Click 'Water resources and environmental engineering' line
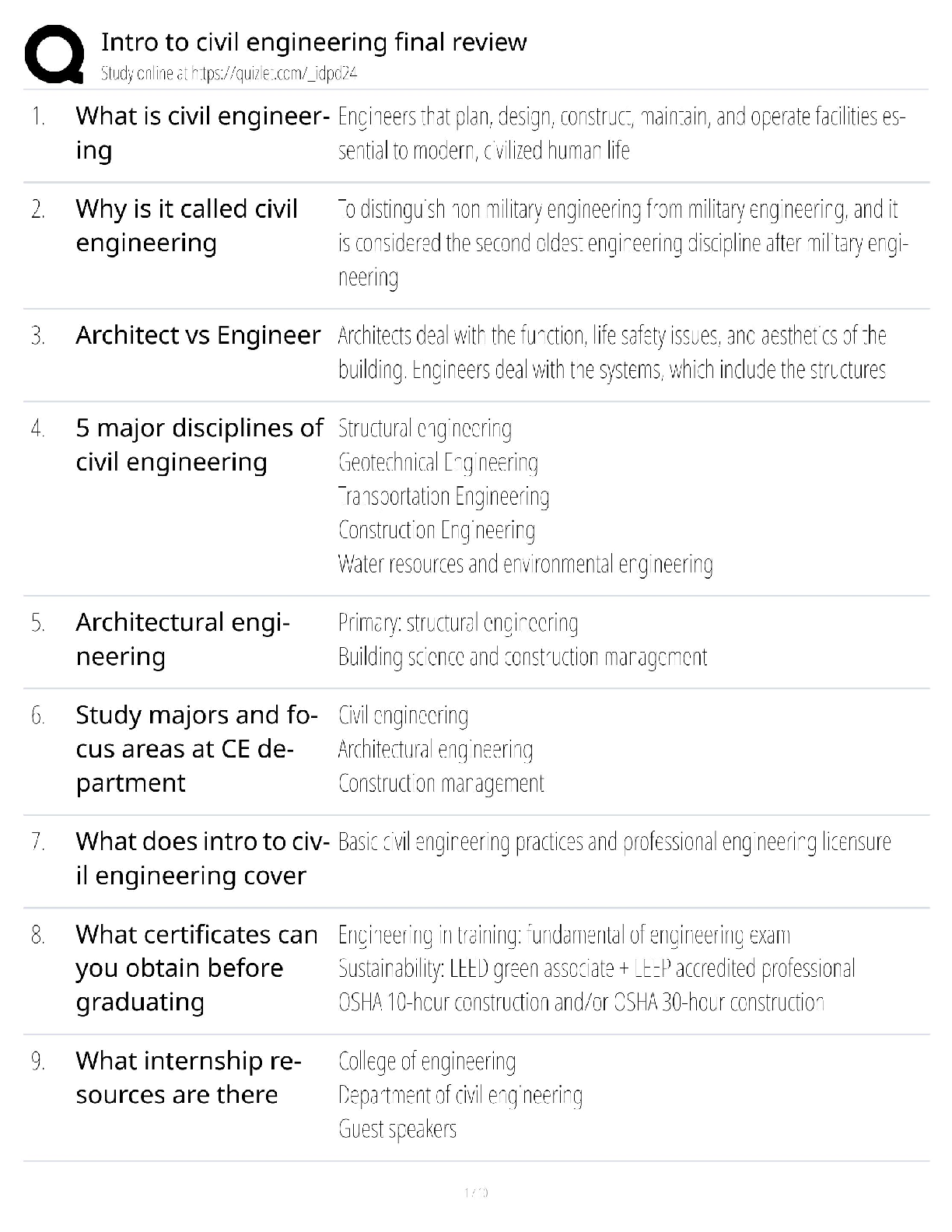This screenshot has height=1232, width=952. click(x=525, y=564)
